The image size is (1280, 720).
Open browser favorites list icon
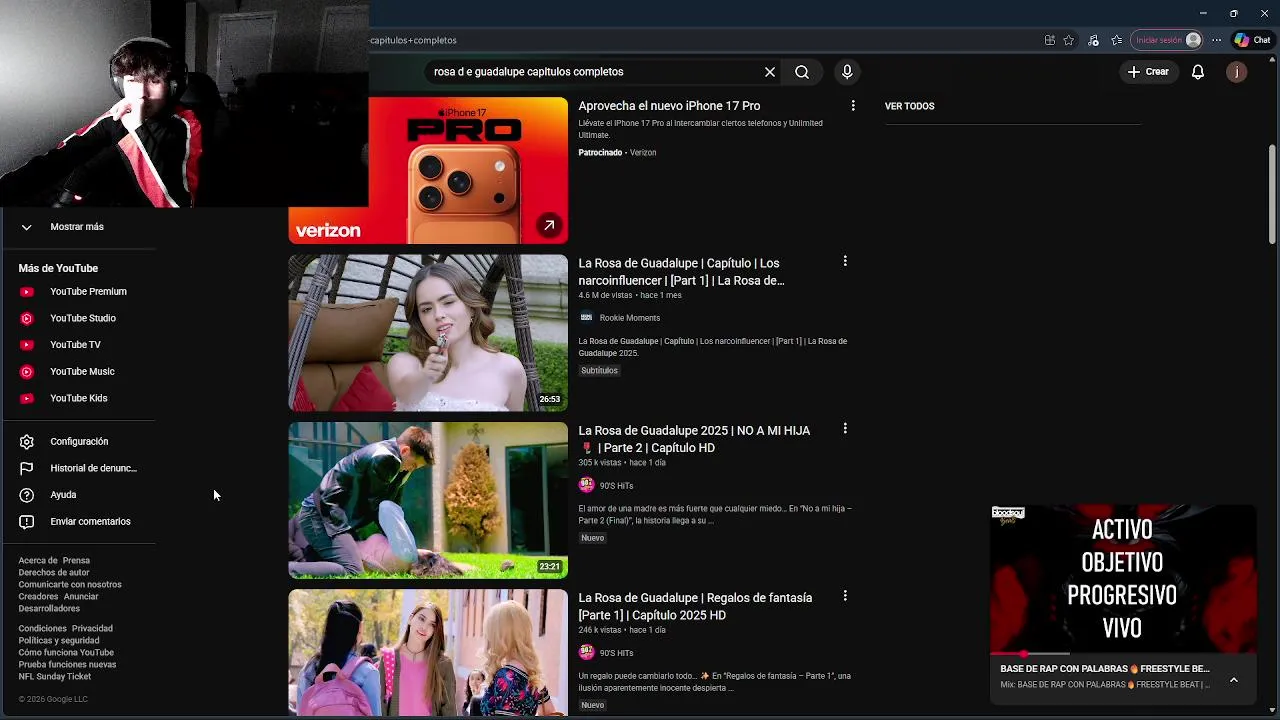pos(1117,40)
